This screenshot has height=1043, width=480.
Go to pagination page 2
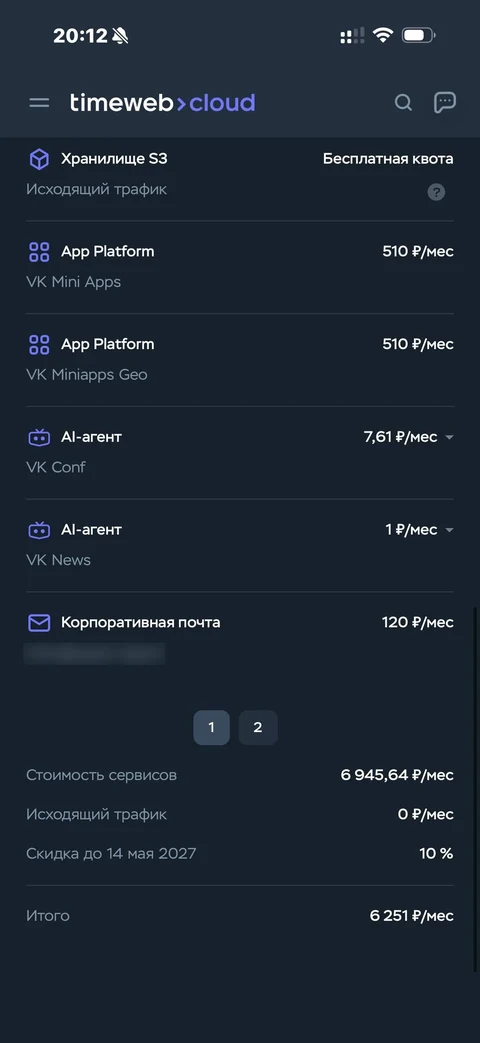[x=258, y=728]
